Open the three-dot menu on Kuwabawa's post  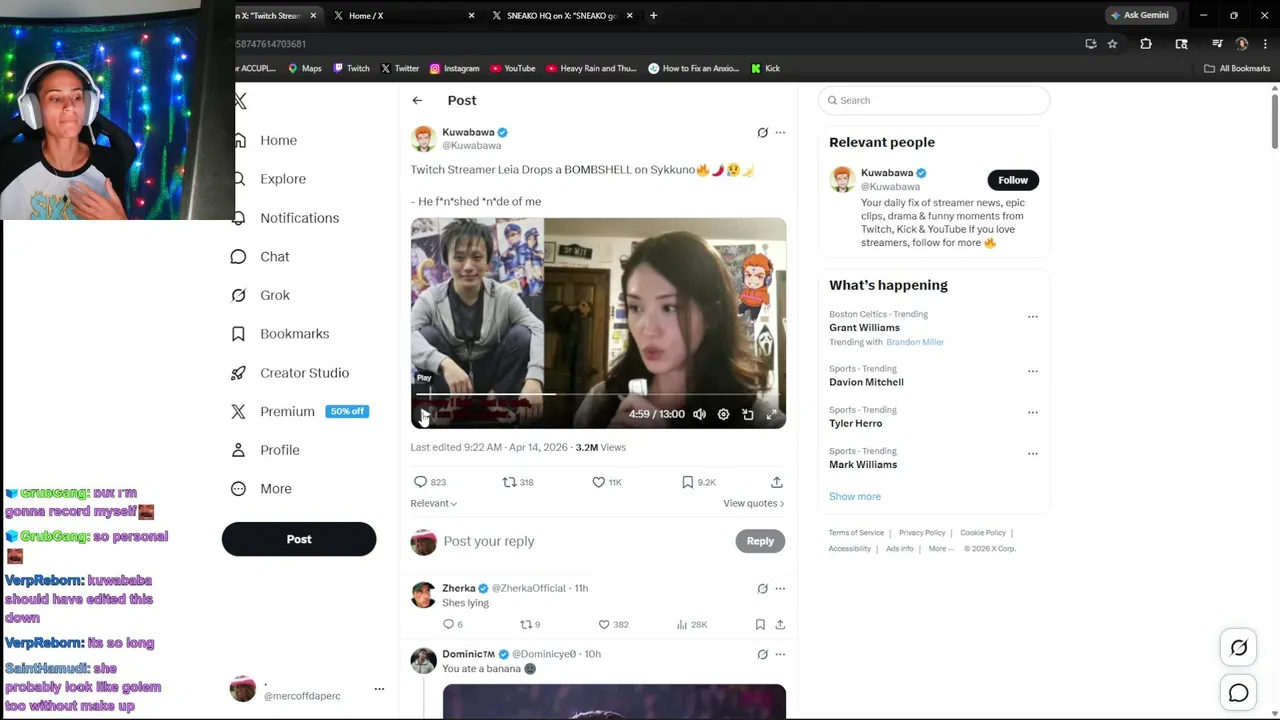pyautogui.click(x=780, y=132)
